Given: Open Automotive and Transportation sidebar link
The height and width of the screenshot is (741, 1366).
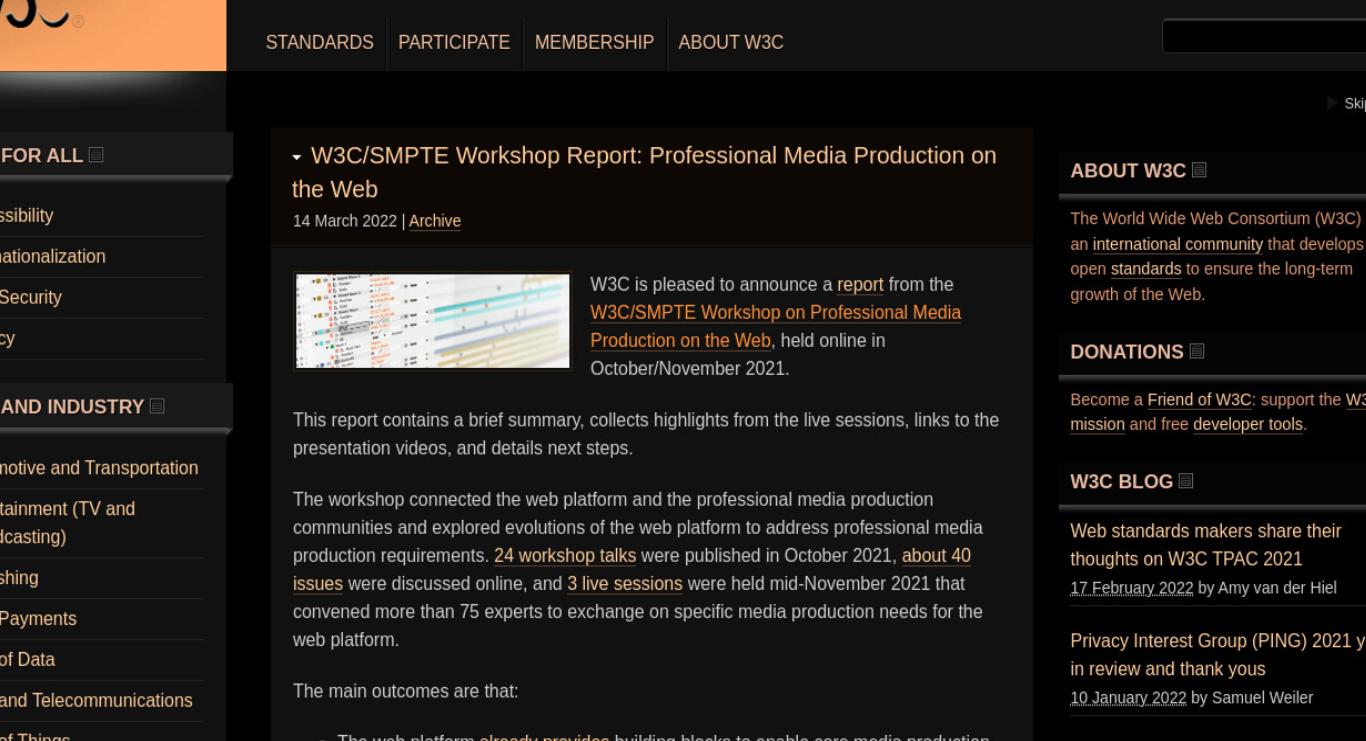Looking at the screenshot, I should coord(99,468).
